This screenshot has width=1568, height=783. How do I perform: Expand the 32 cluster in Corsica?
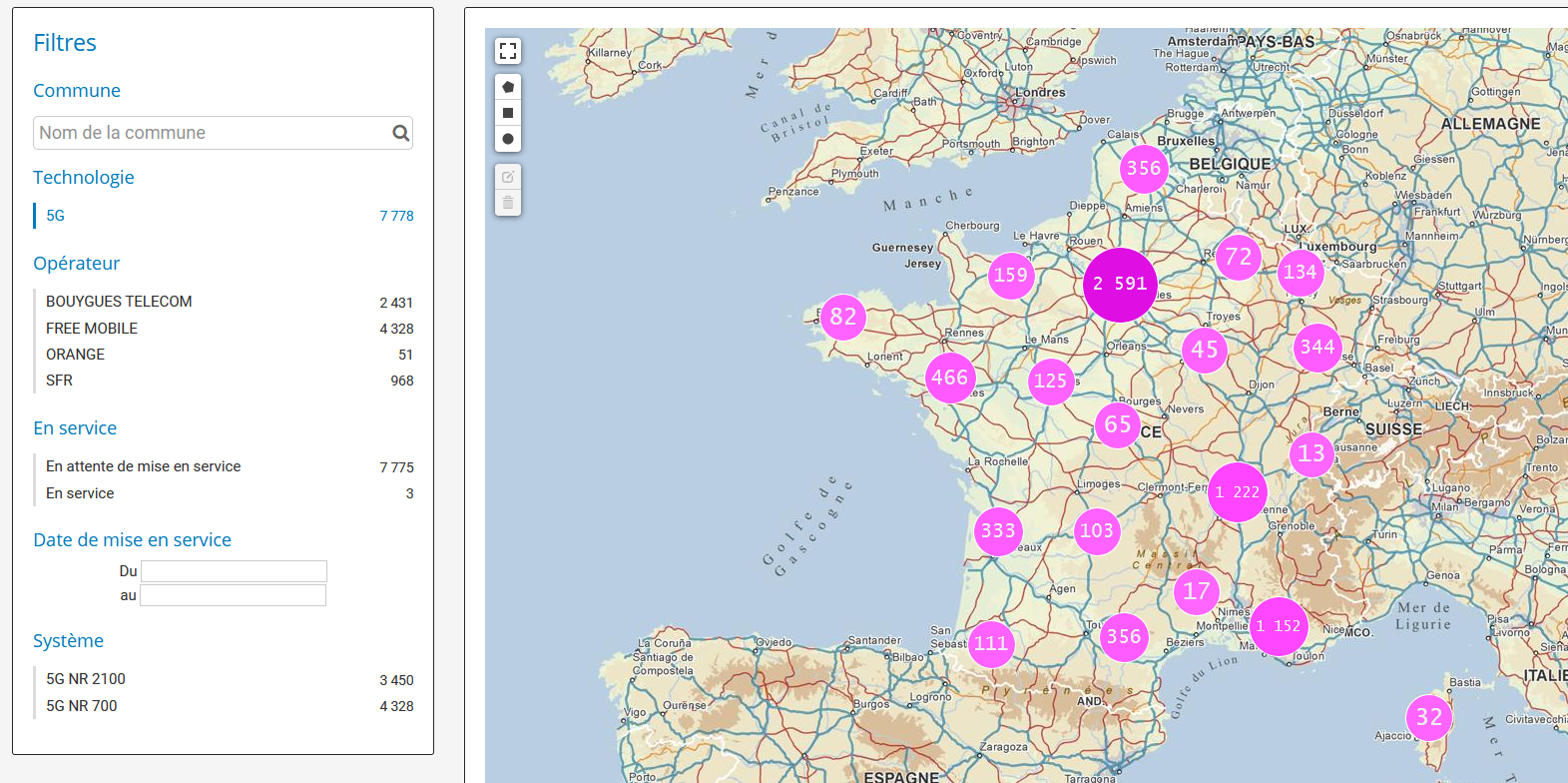click(1429, 717)
